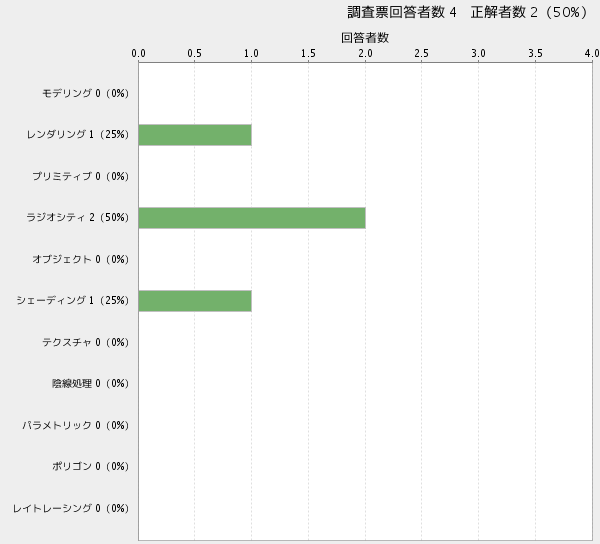Click the 0.0 axis tick label

[x=139, y=53]
